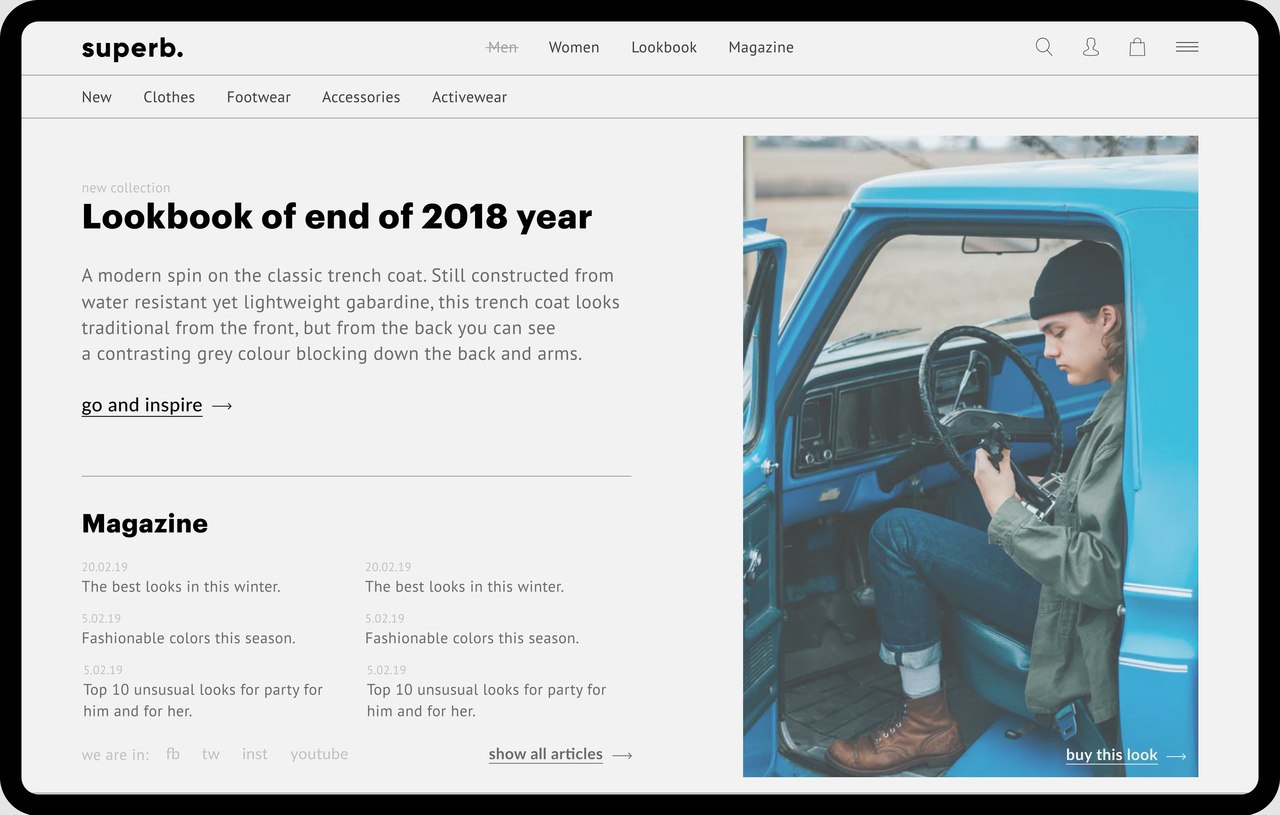Open the tw social link
Image resolution: width=1280 pixels, height=815 pixels.
[211, 754]
